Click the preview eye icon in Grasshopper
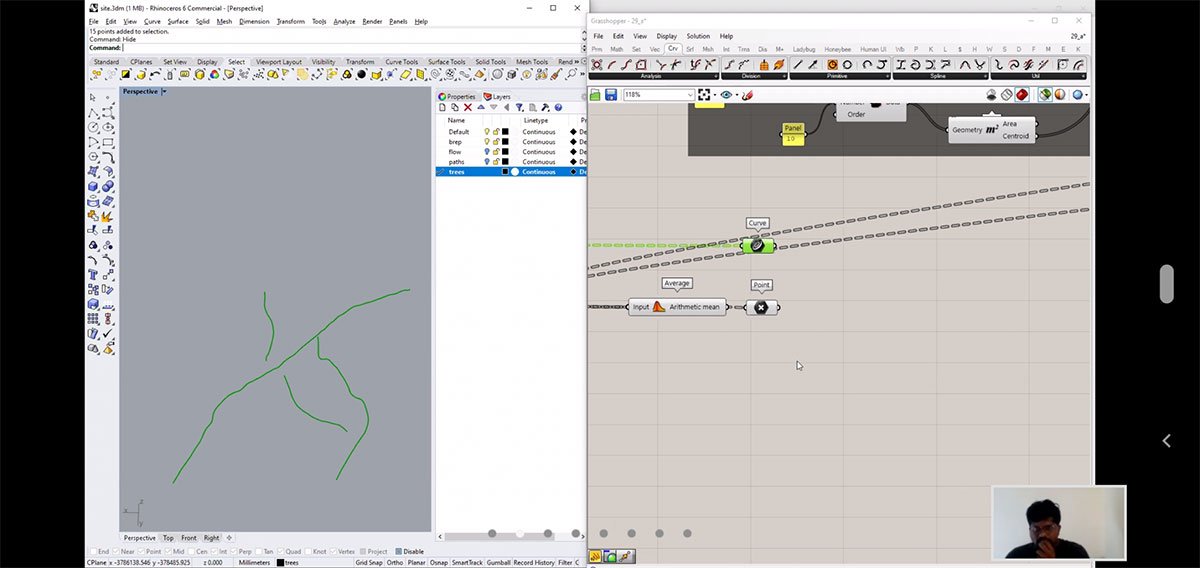 click(x=726, y=95)
